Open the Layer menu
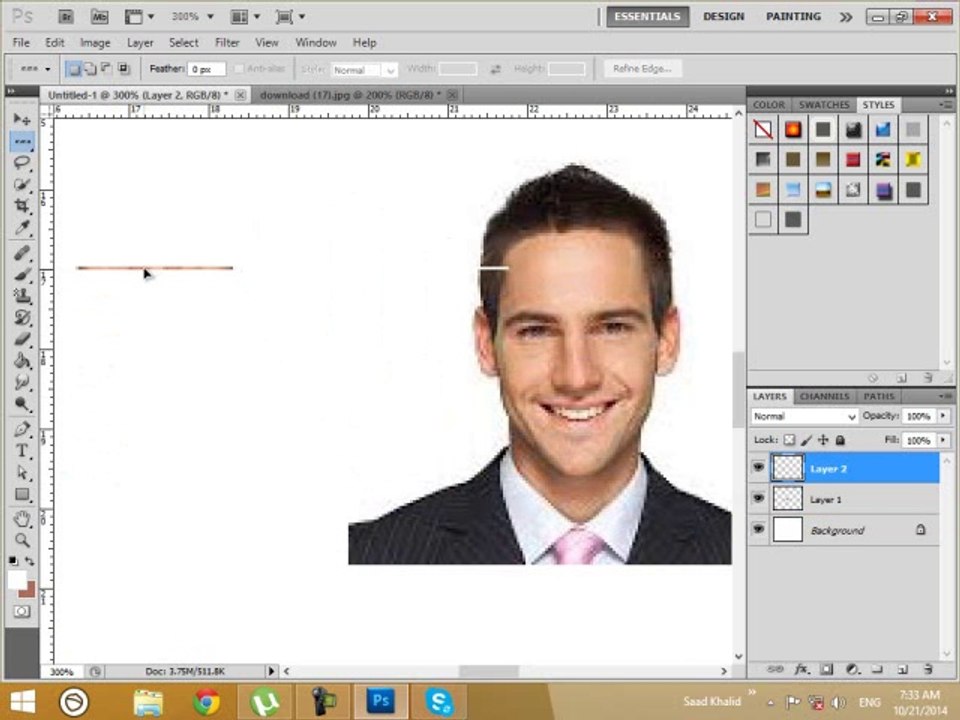The image size is (960, 720). (140, 43)
